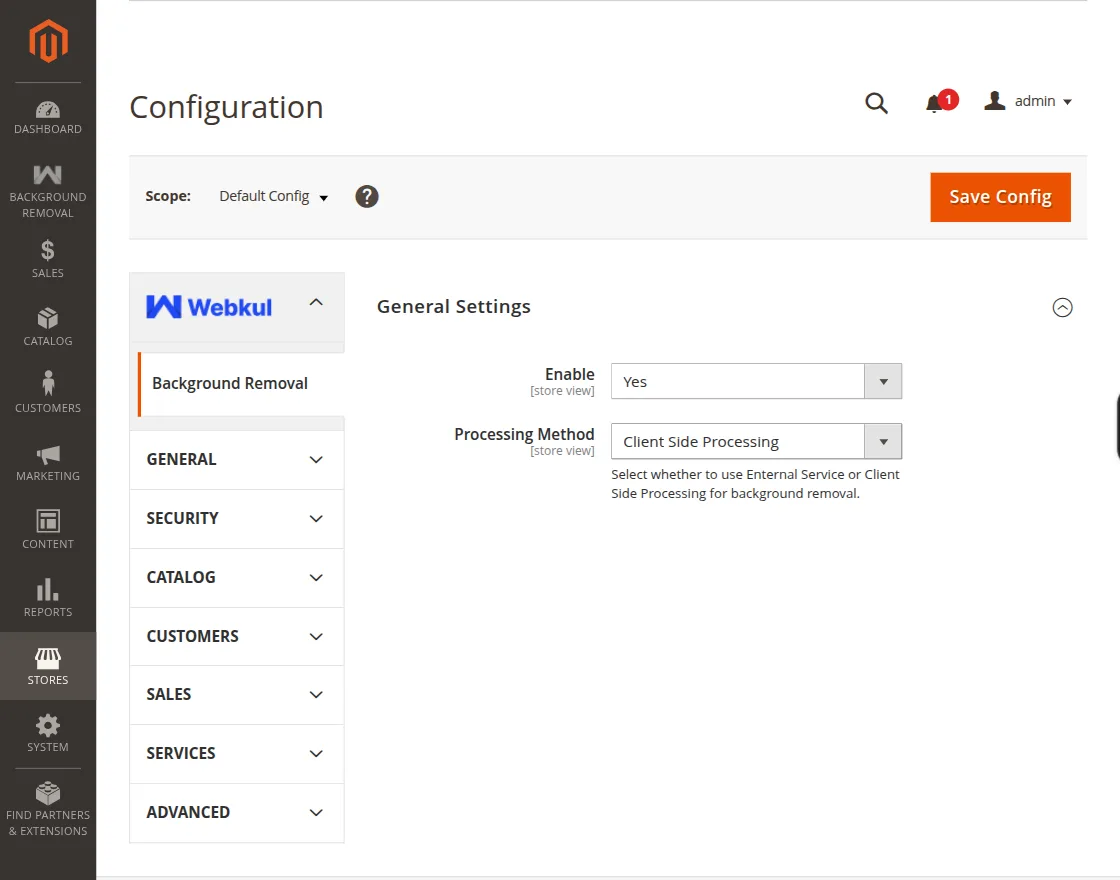Open the admin account menu
1120x880 pixels.
[1028, 100]
